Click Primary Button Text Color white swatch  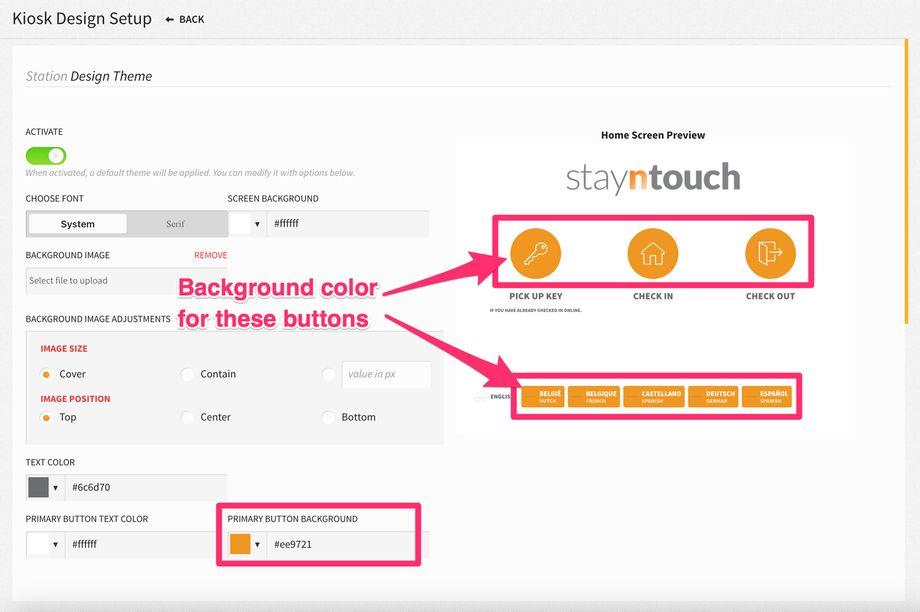coord(38,544)
